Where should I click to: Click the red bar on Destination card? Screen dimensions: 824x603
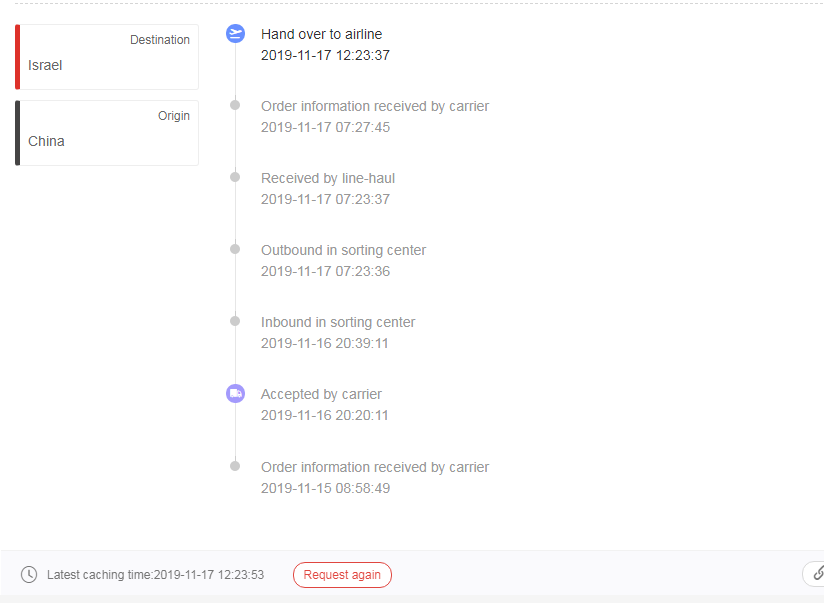[x=17, y=57]
